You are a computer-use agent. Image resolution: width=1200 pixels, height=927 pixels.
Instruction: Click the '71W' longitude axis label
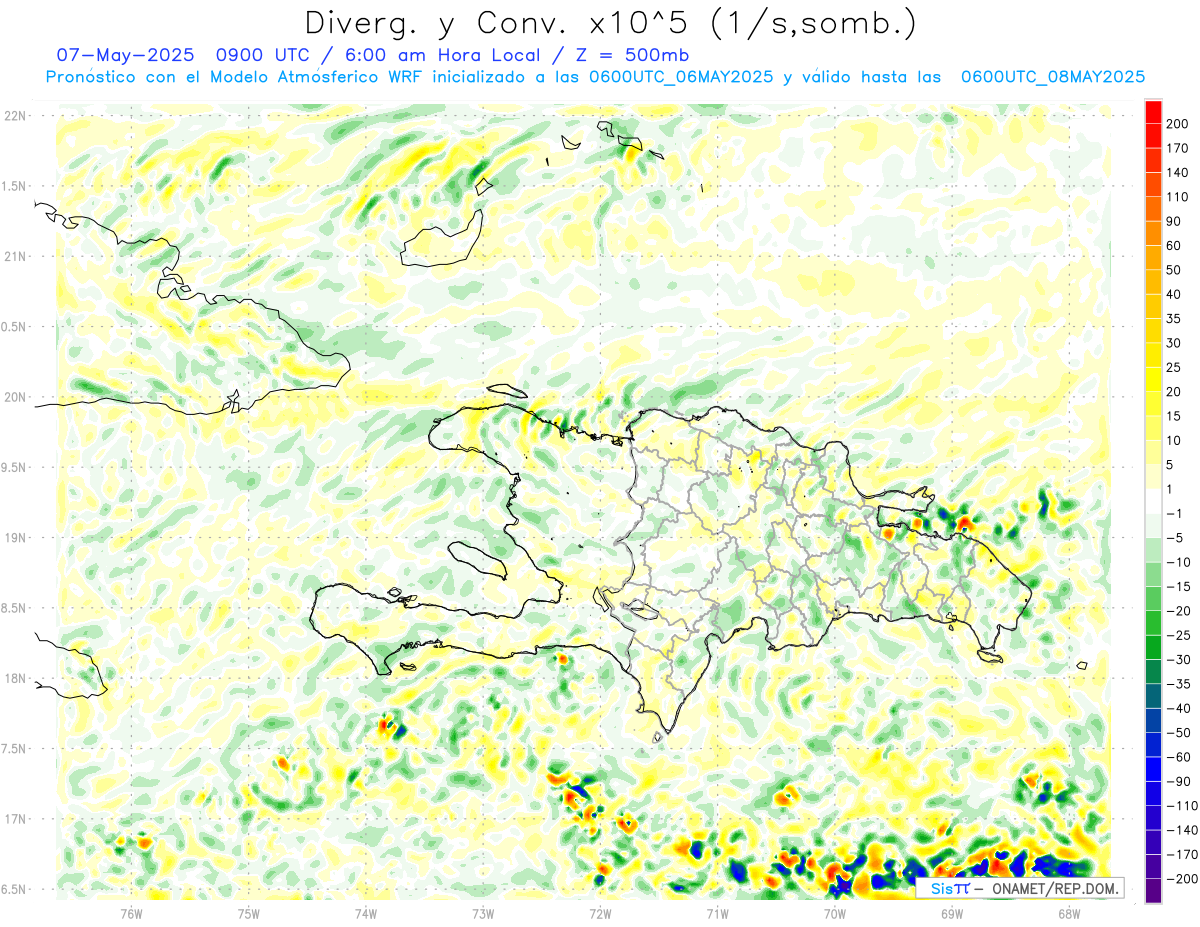tap(717, 912)
